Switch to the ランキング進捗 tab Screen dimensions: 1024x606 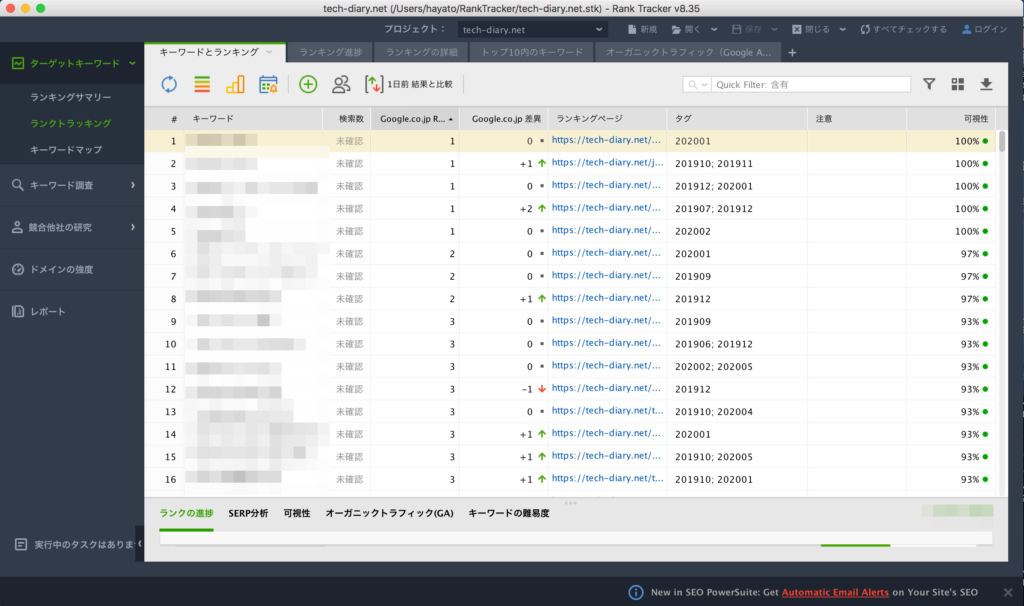click(x=330, y=52)
